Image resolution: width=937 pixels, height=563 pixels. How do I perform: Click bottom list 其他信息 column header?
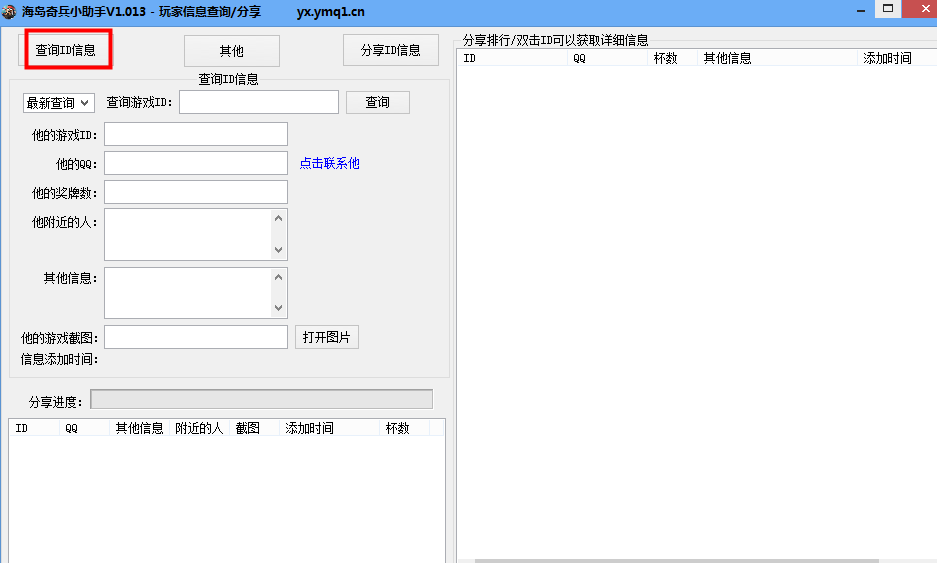139,428
